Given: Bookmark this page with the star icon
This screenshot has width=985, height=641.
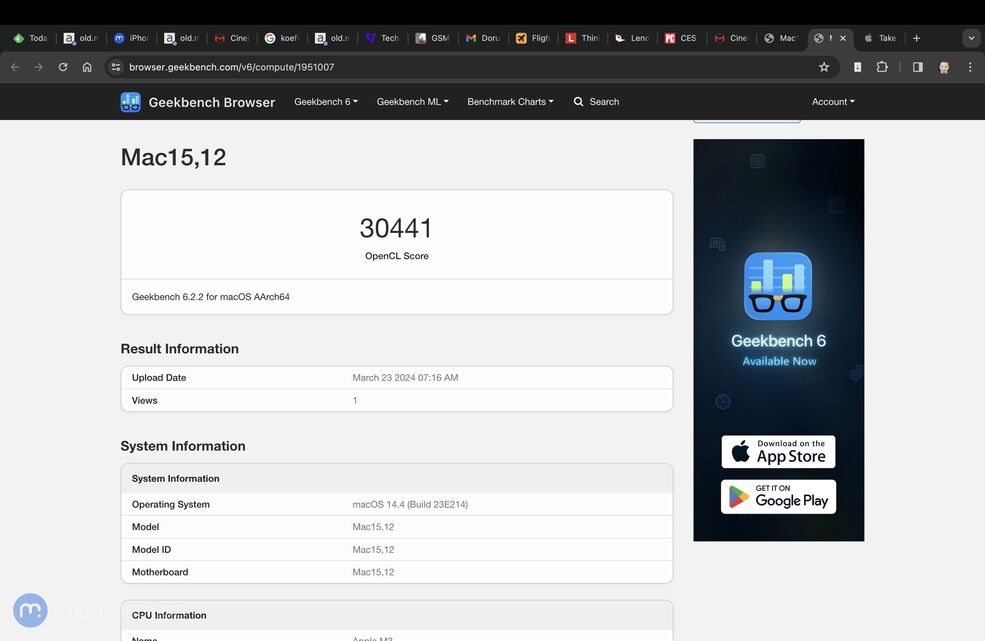Looking at the screenshot, I should (x=824, y=67).
